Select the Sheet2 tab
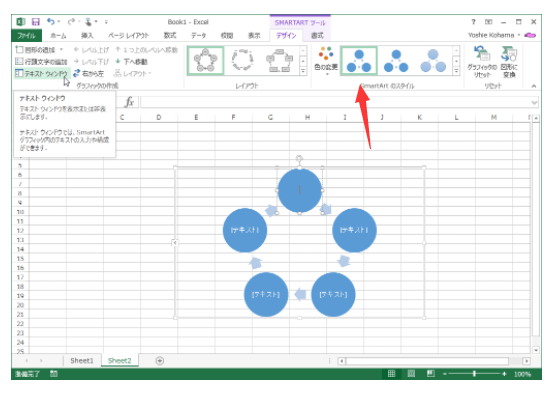This screenshot has height=393, width=550. click(x=120, y=360)
